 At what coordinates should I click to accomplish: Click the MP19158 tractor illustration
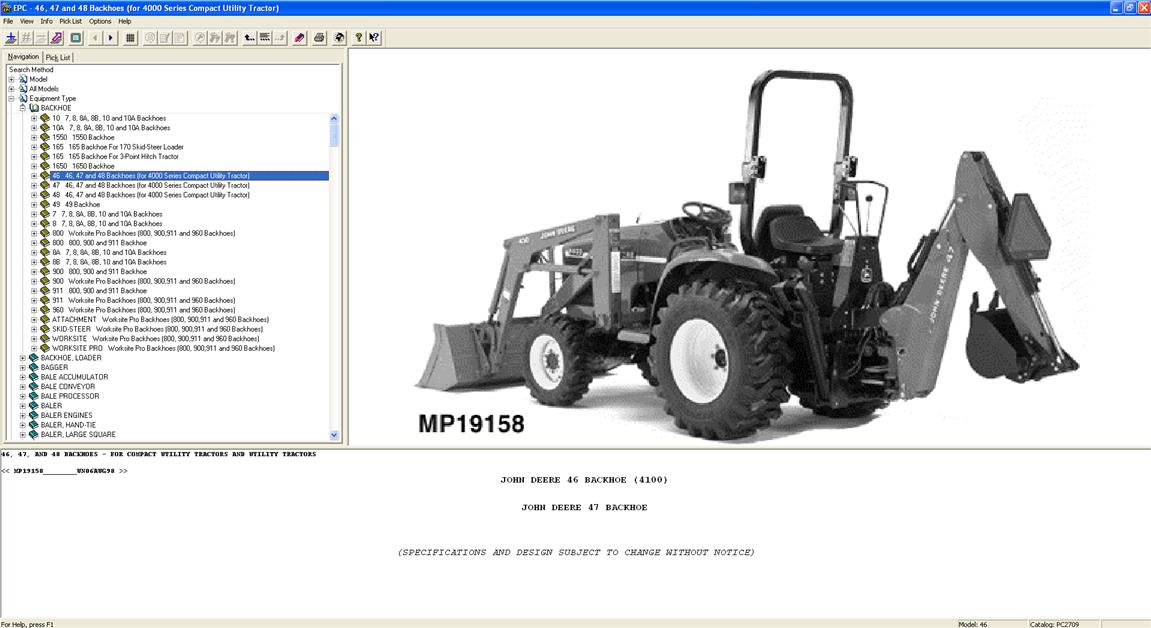[x=749, y=249]
